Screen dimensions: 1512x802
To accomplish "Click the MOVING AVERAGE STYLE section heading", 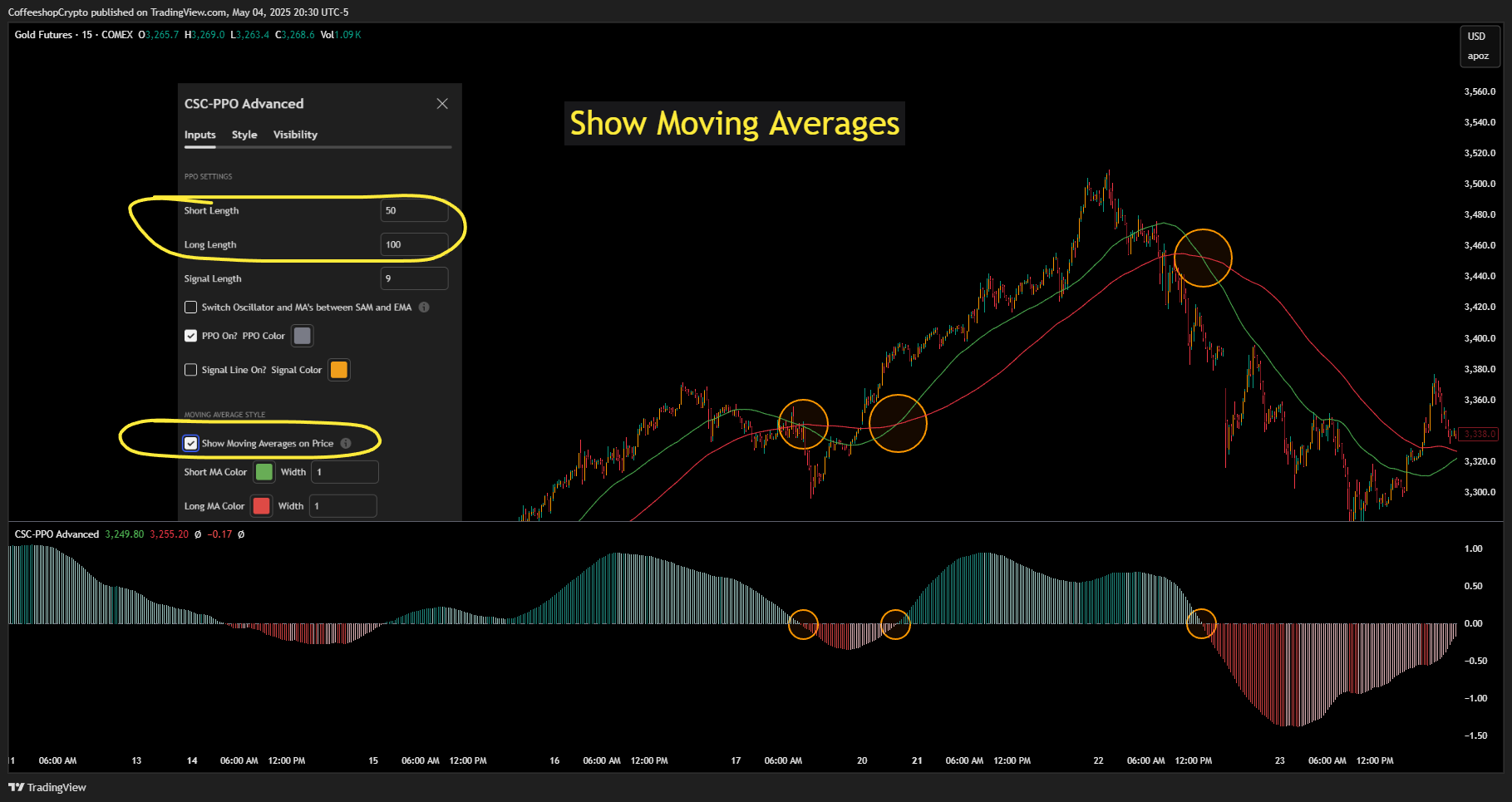I will 225,415.
